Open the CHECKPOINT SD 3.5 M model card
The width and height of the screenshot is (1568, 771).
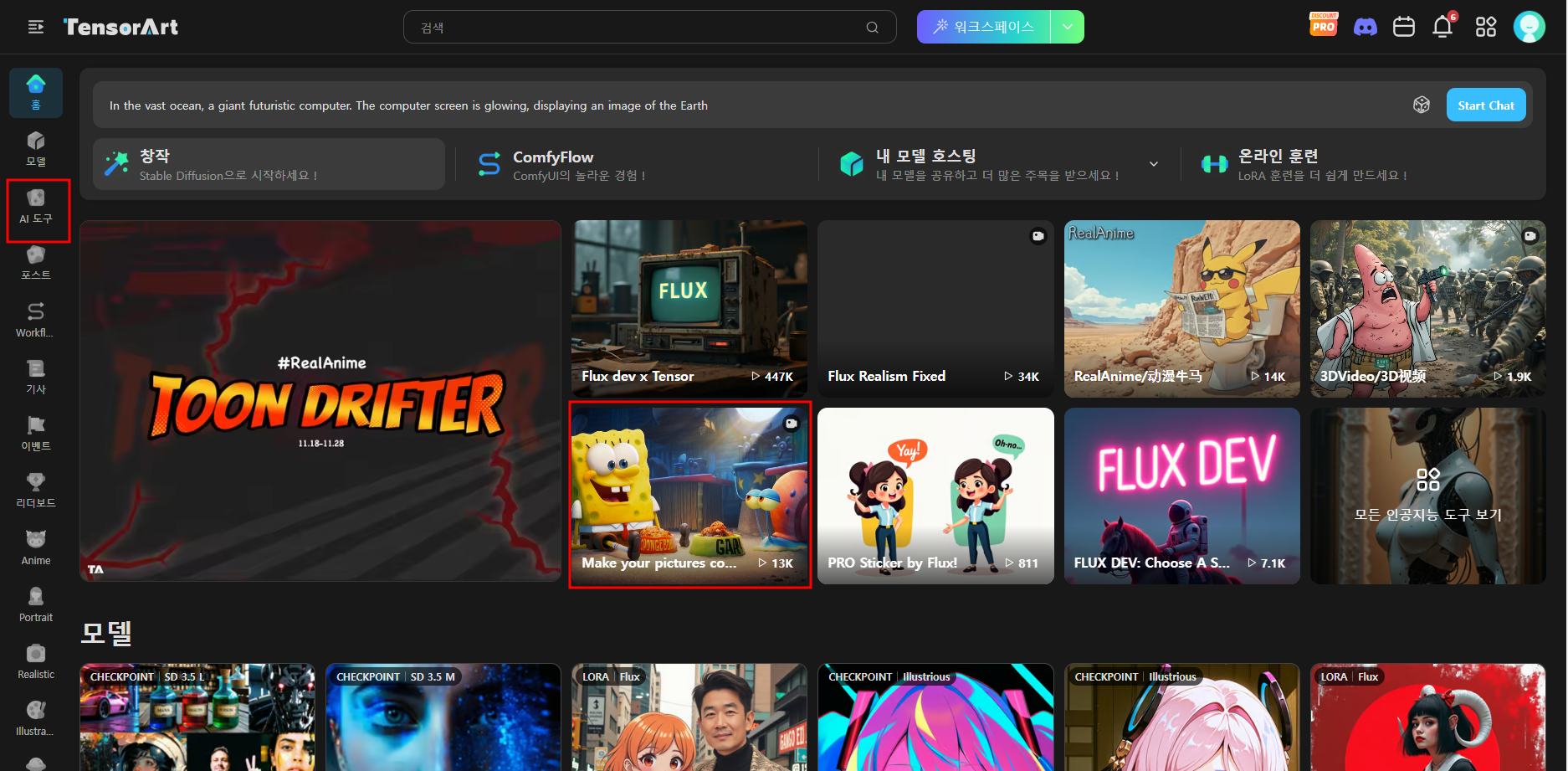pyautogui.click(x=443, y=717)
